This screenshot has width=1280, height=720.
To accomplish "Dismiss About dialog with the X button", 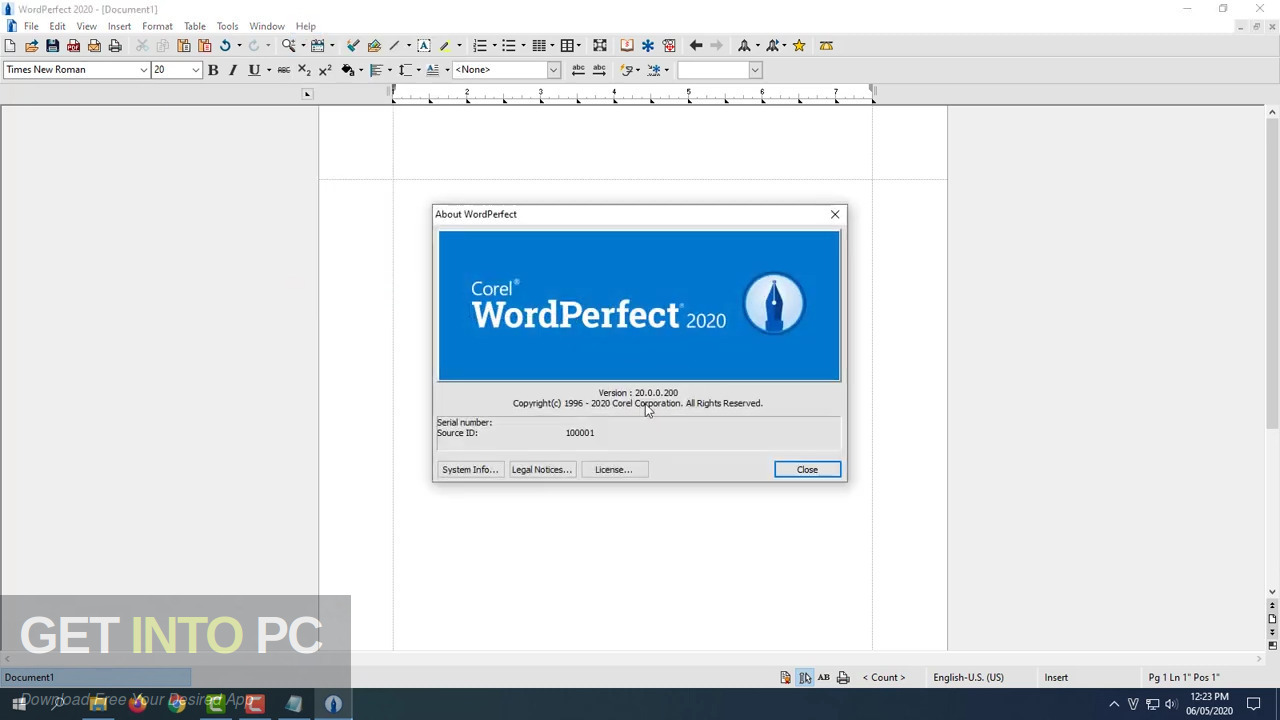I will click(x=835, y=214).
